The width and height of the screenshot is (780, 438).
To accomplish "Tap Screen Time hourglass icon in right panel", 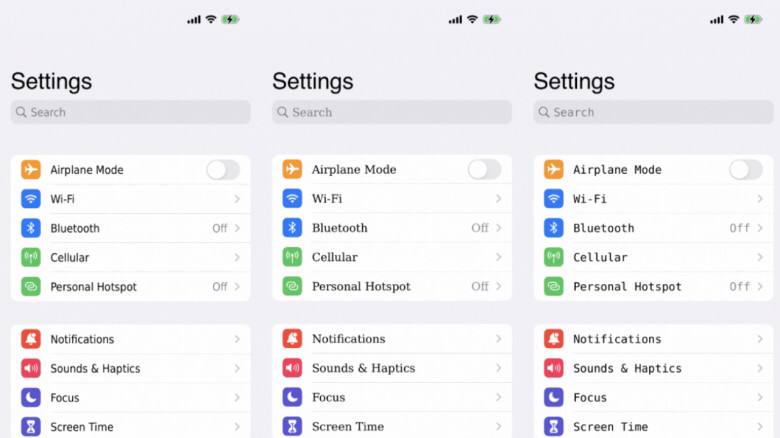I will click(x=554, y=426).
